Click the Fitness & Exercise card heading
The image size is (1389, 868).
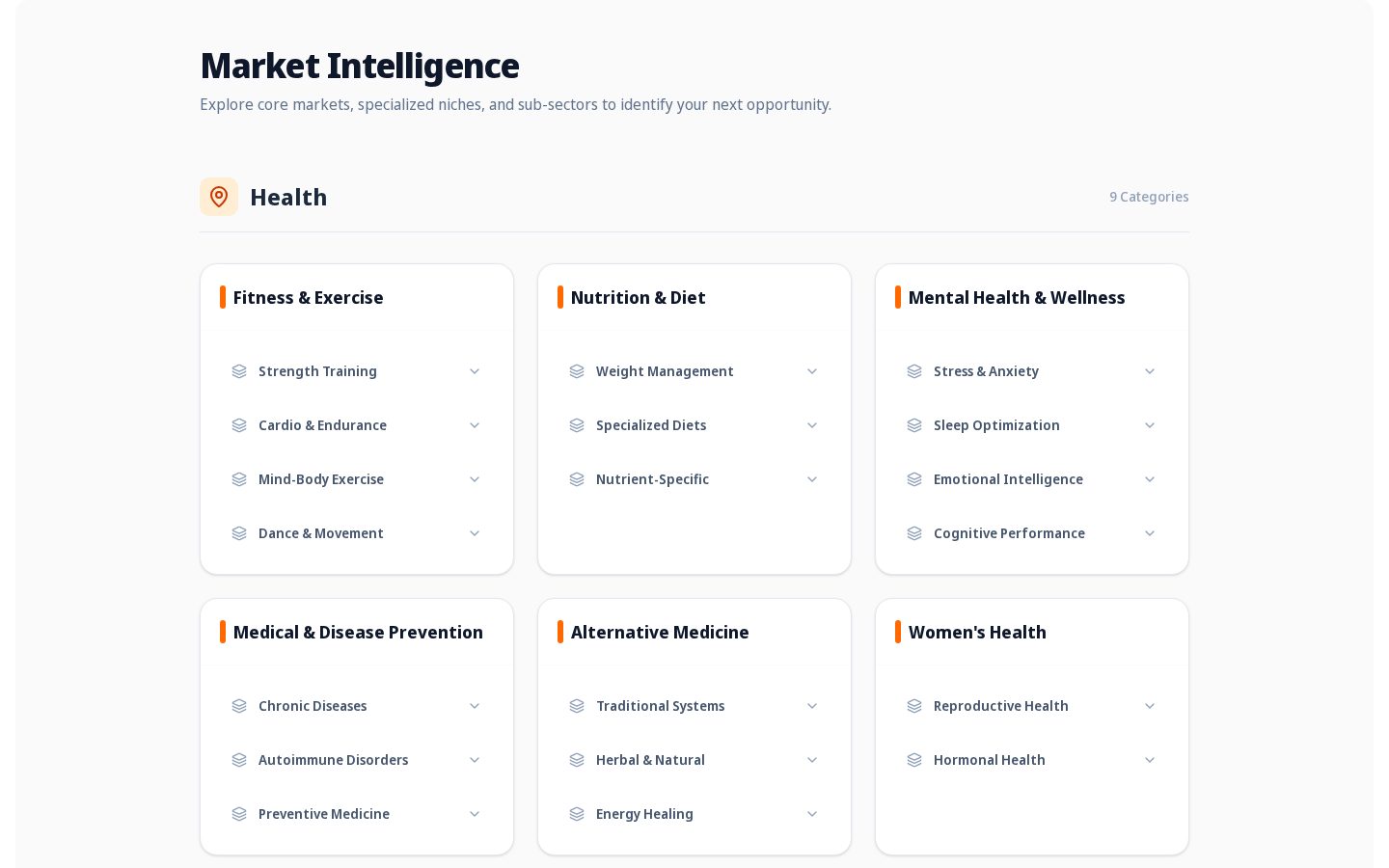coord(308,297)
